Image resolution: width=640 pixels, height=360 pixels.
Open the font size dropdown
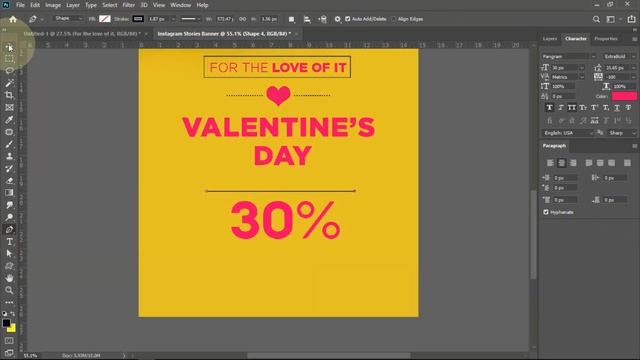[582, 68]
